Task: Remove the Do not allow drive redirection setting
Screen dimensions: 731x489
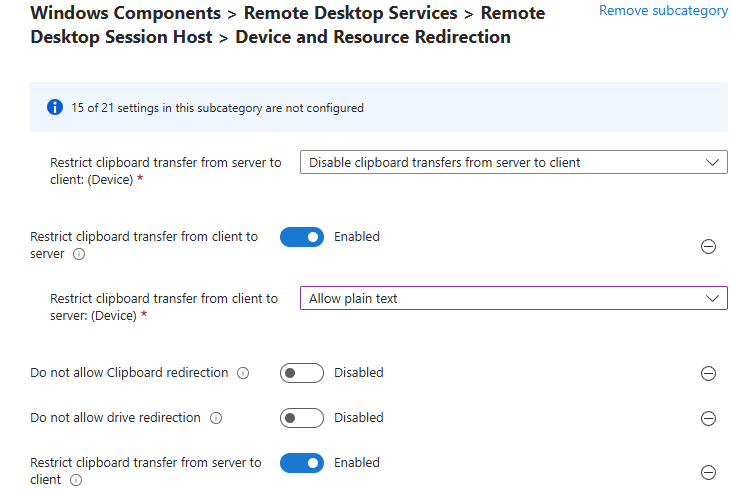Action: [x=708, y=418]
